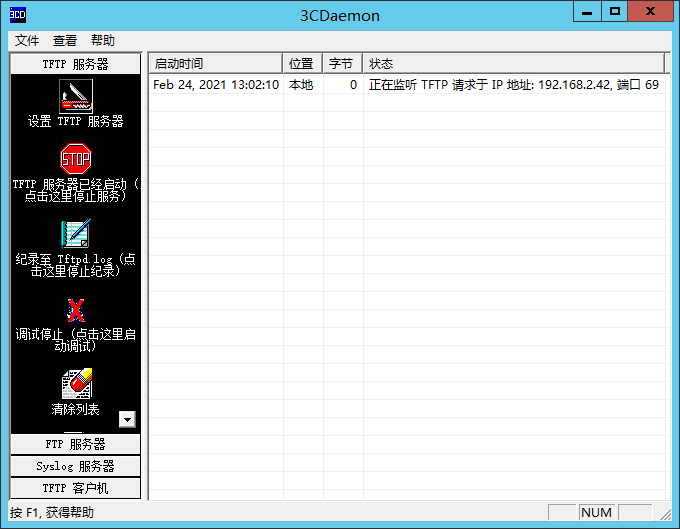Click the 设置 TFTP 服务器 label
This screenshot has width=680, height=529.
(x=75, y=121)
